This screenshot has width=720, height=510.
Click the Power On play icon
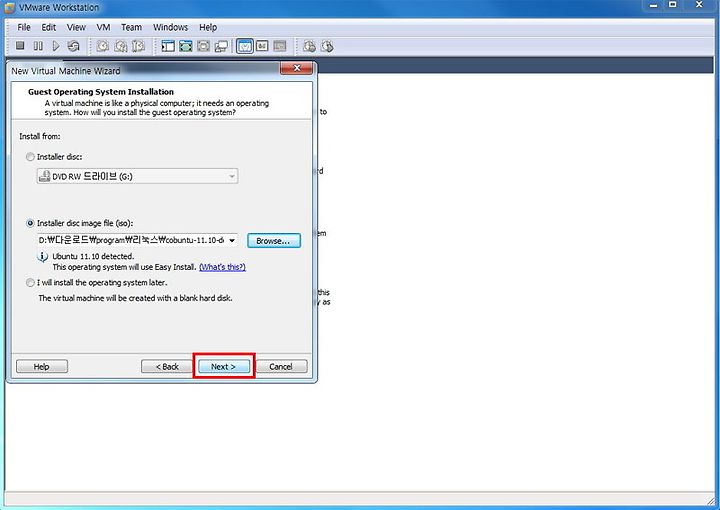tap(56, 46)
